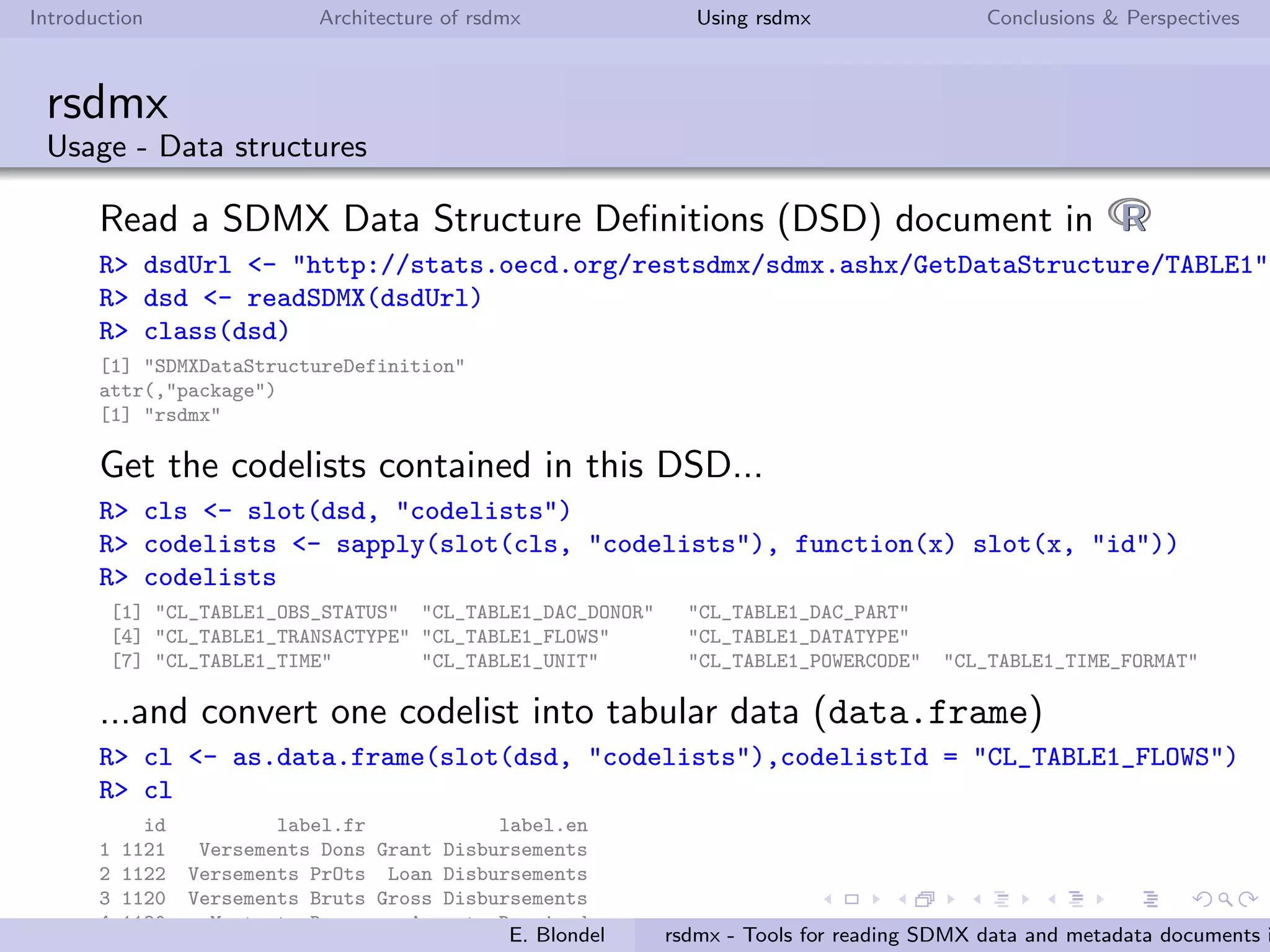This screenshot has width=1270, height=952.
Task: Go to next subsection arrow
Action: (1026, 899)
